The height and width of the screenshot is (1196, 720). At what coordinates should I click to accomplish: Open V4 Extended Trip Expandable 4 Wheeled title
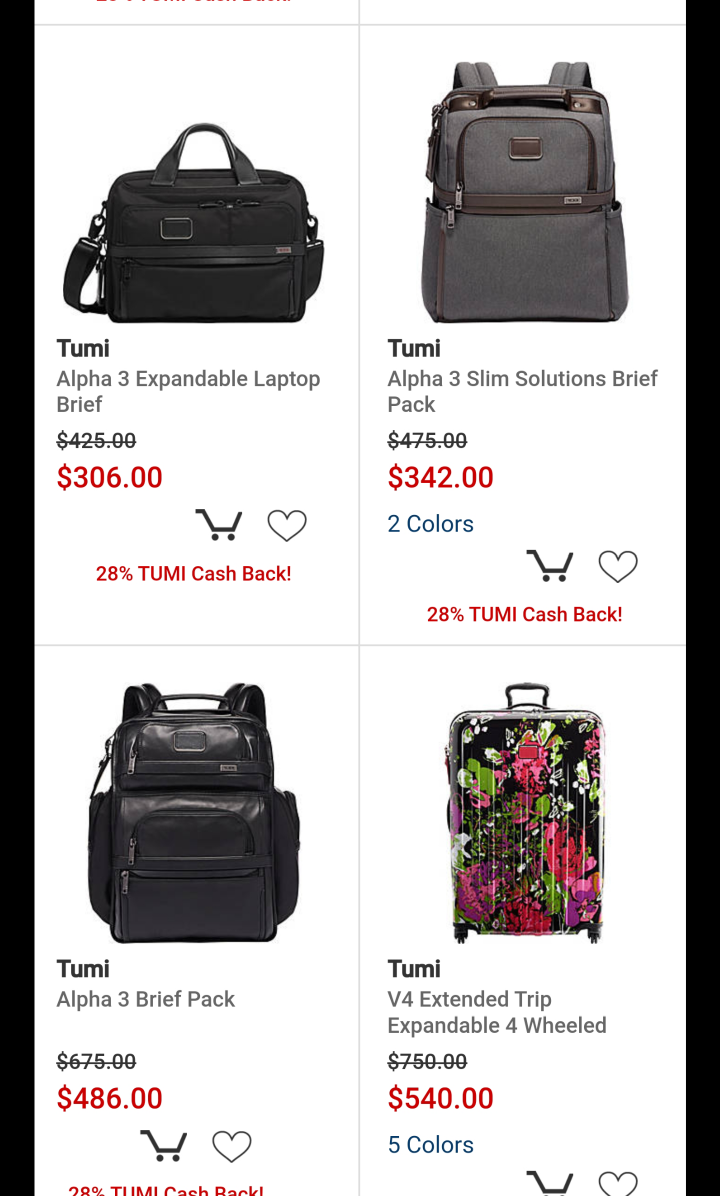(x=497, y=1012)
